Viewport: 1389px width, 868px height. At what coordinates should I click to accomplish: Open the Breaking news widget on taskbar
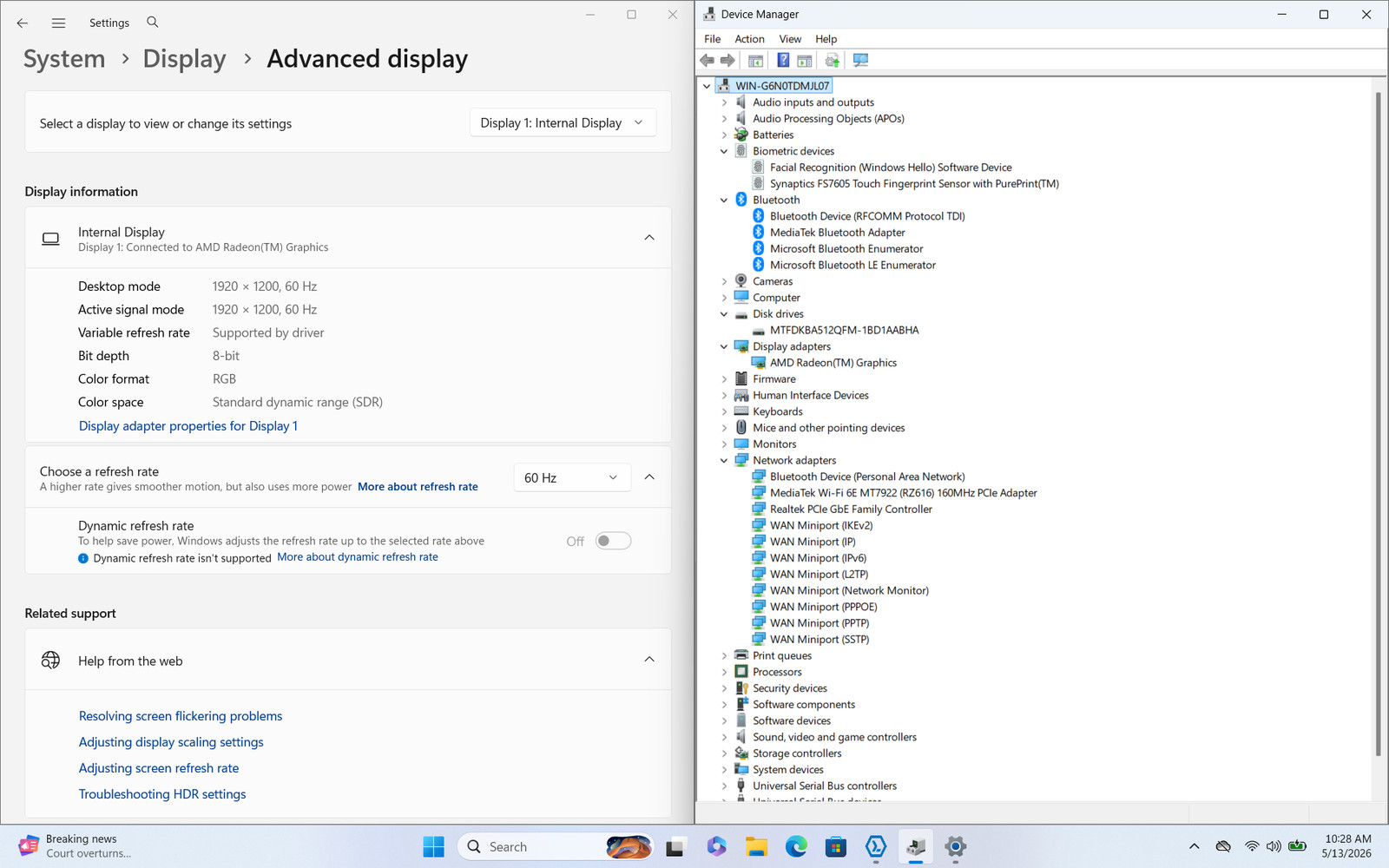pos(75,846)
